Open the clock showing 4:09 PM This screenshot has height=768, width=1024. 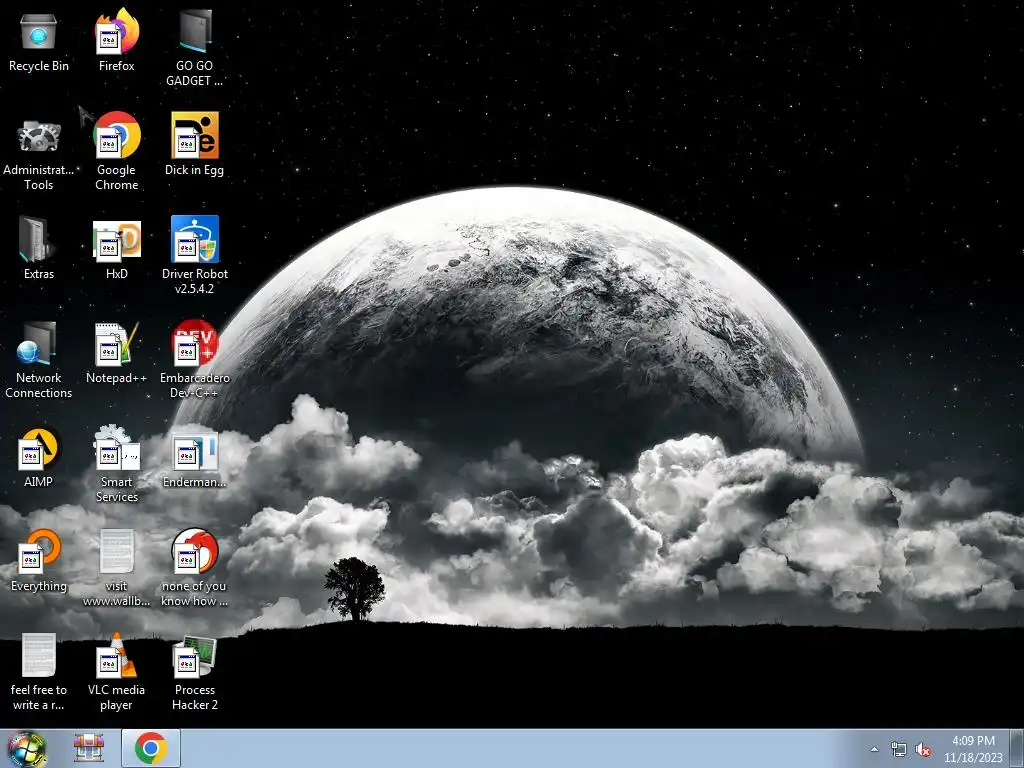pyautogui.click(x=973, y=748)
